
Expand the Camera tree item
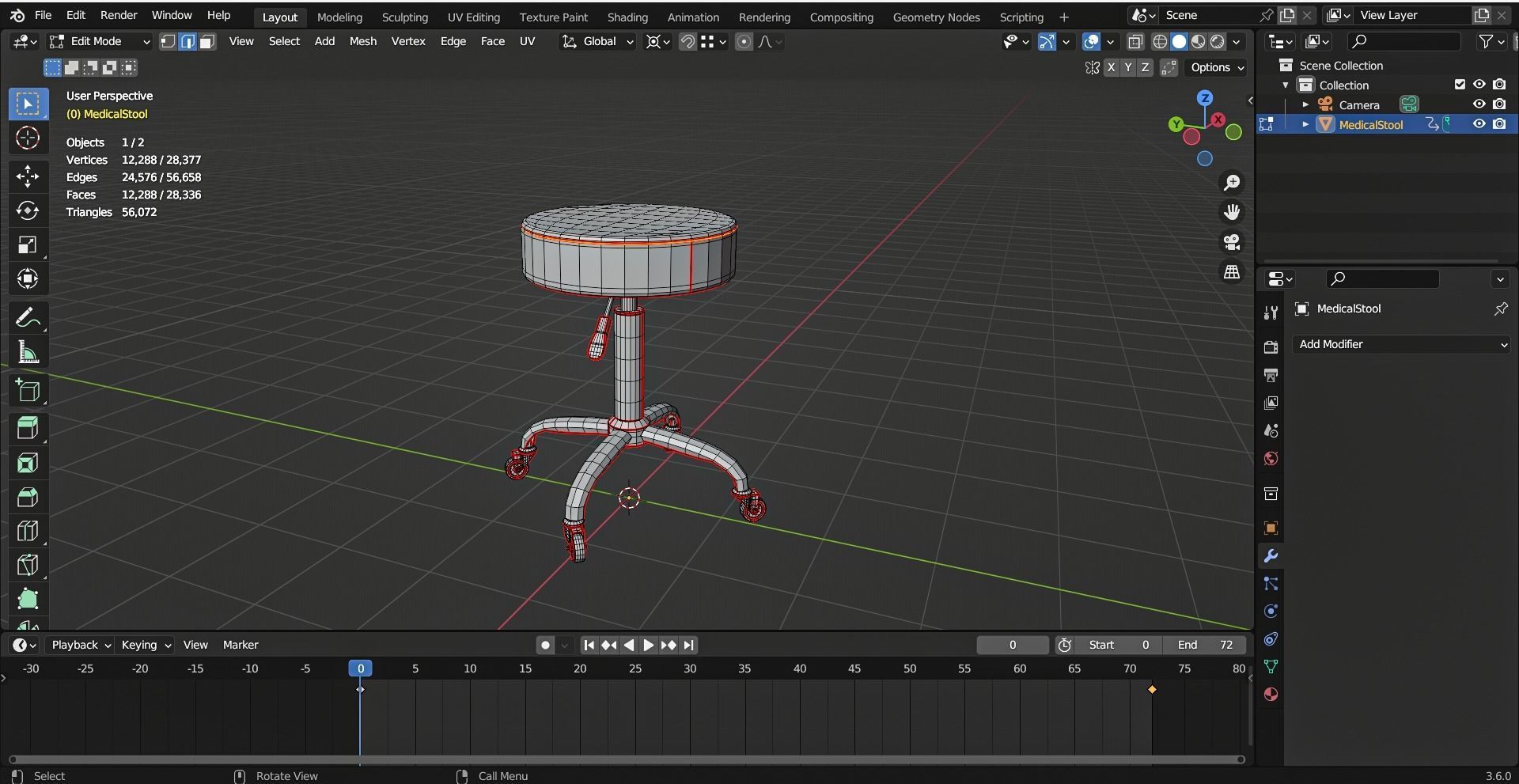[x=1305, y=104]
